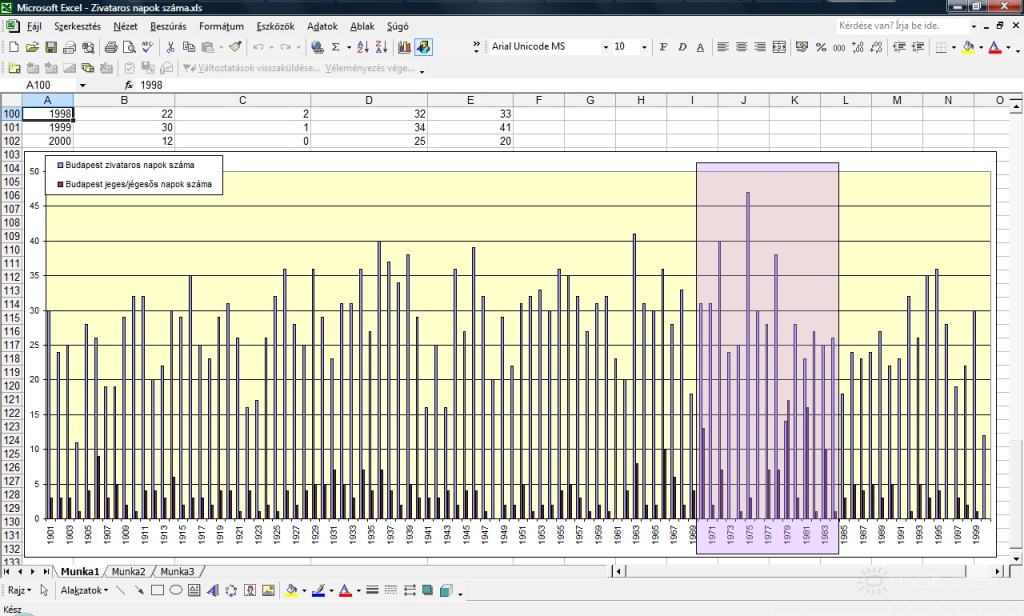Viewport: 1024px width, 616px height.
Task: Toggle bold formatting (F button)
Action: pos(663,47)
